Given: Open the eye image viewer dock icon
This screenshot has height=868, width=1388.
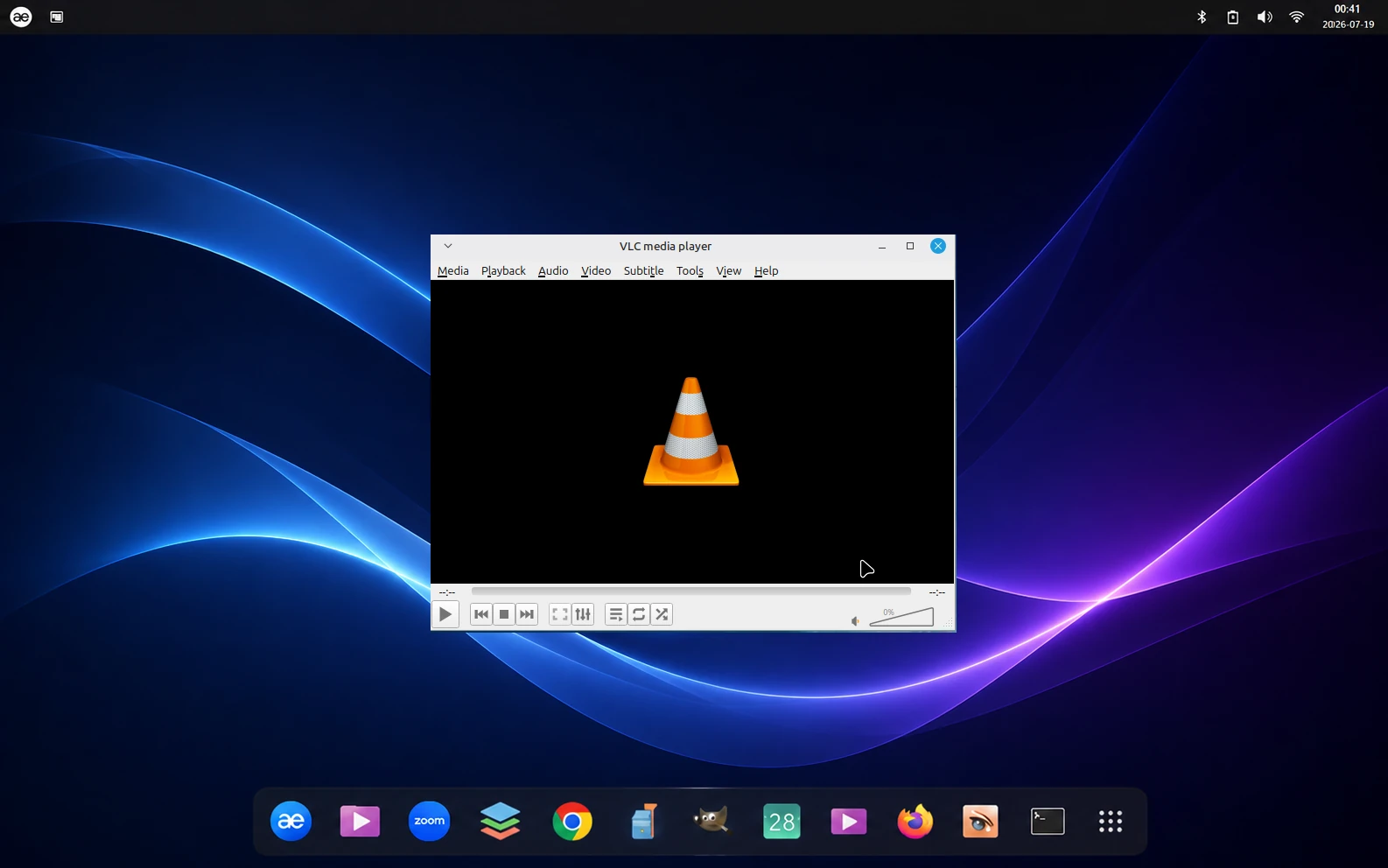Looking at the screenshot, I should click(x=980, y=822).
